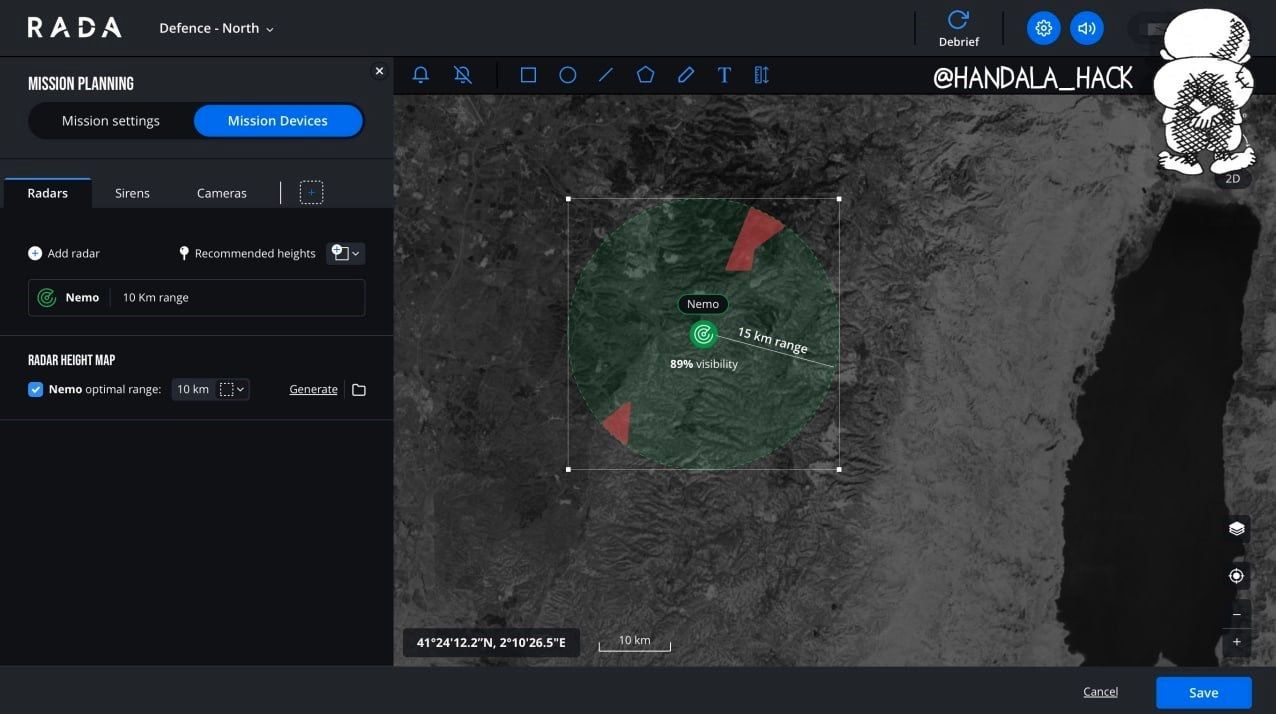Image resolution: width=1276 pixels, height=714 pixels.
Task: Switch to the Mission settings tab
Action: pos(111,121)
